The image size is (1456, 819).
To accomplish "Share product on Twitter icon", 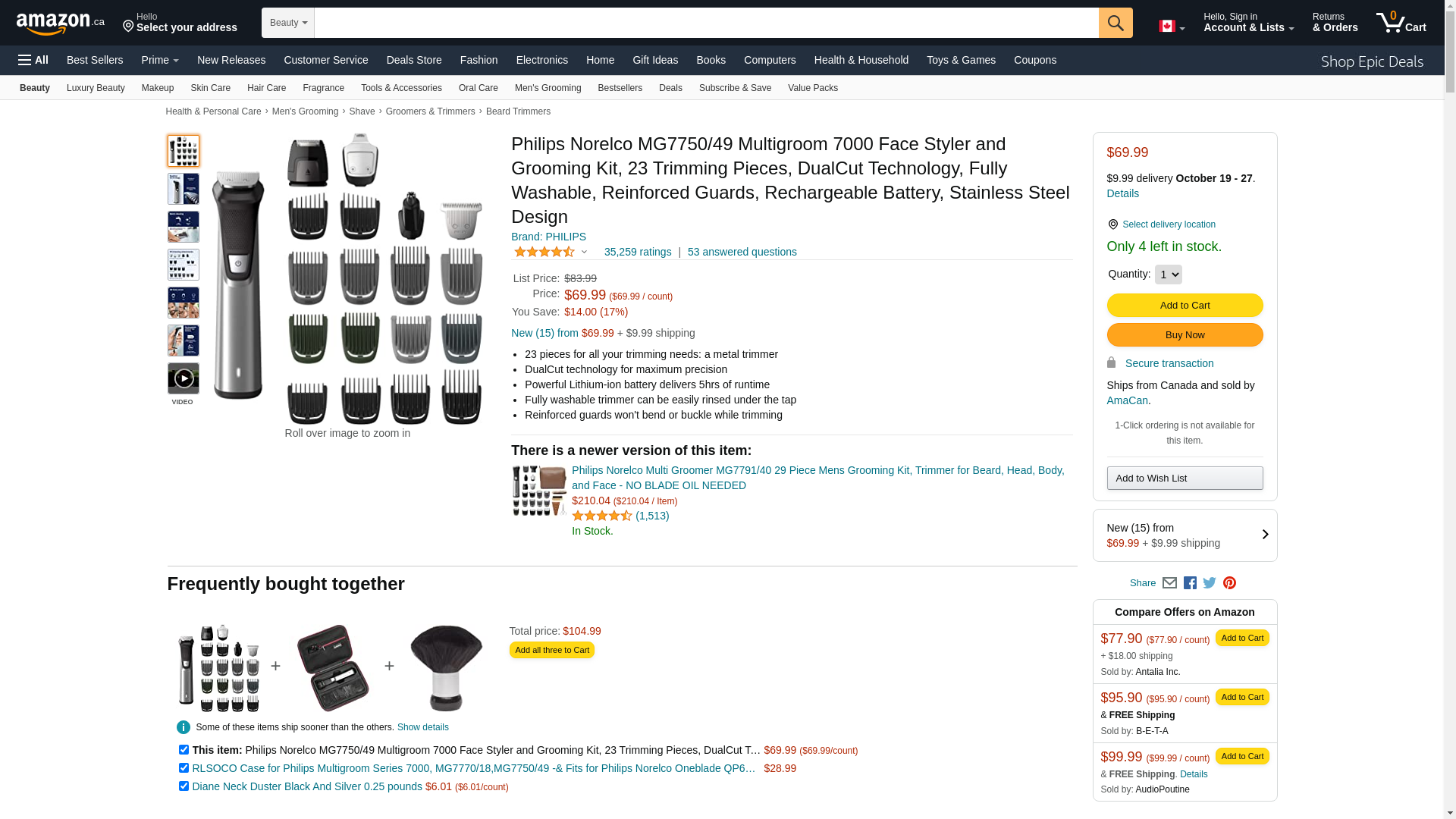I will [1210, 583].
